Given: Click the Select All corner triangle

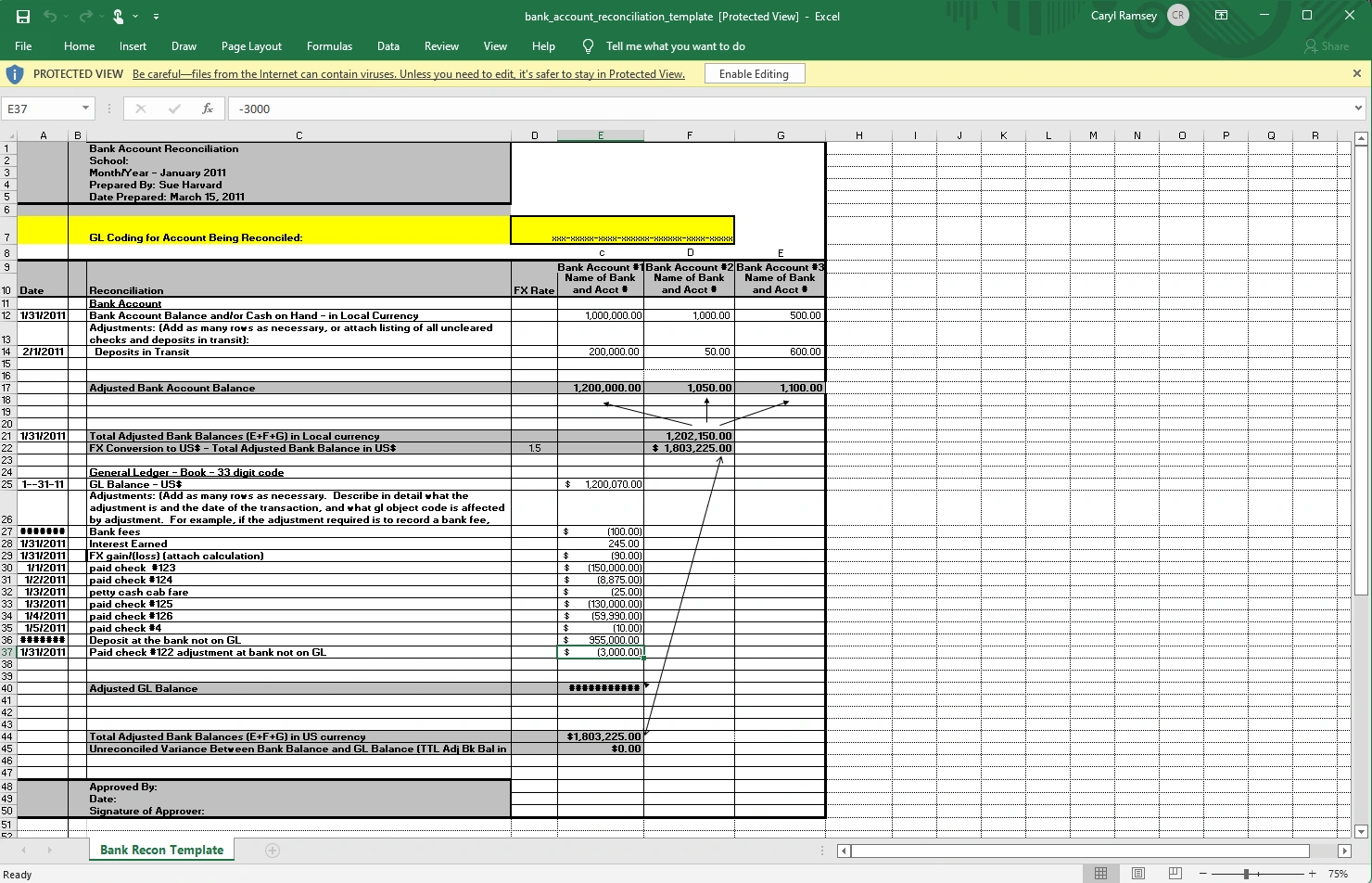Looking at the screenshot, I should (x=8, y=135).
